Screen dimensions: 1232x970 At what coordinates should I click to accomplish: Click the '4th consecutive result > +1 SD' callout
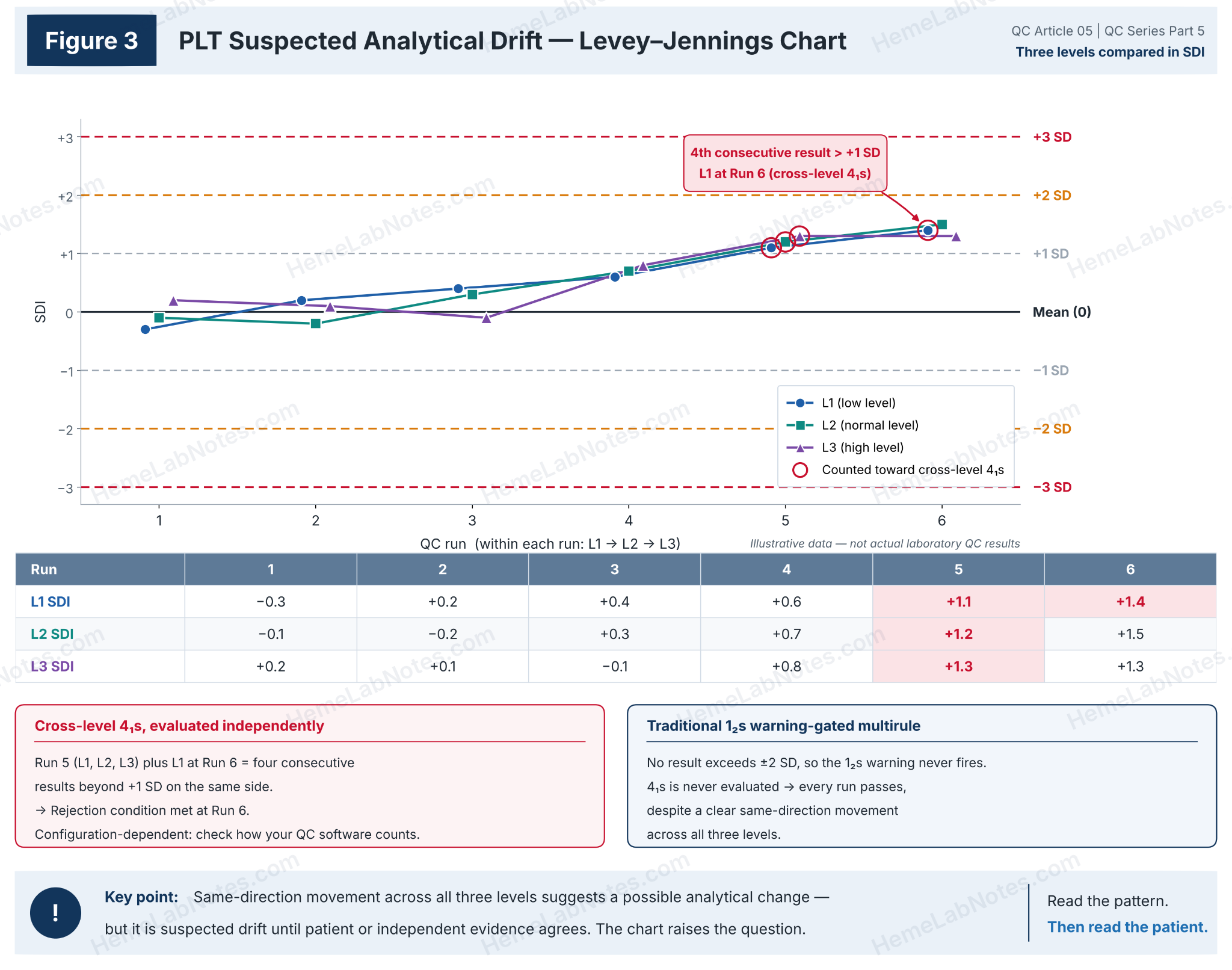[x=785, y=163]
